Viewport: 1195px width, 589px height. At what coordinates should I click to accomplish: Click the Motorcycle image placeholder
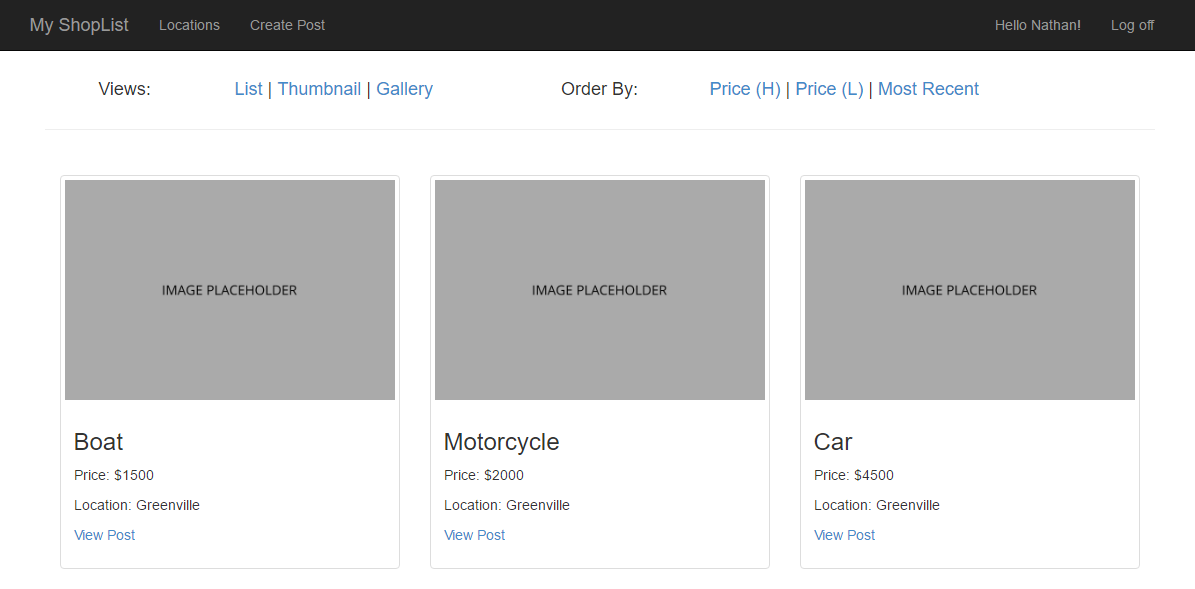point(600,290)
